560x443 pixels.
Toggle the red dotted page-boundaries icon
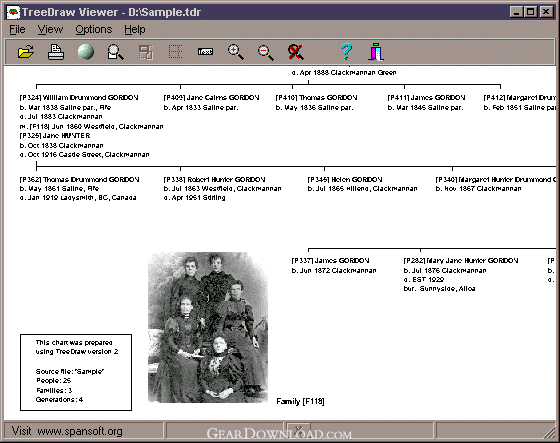[175, 52]
